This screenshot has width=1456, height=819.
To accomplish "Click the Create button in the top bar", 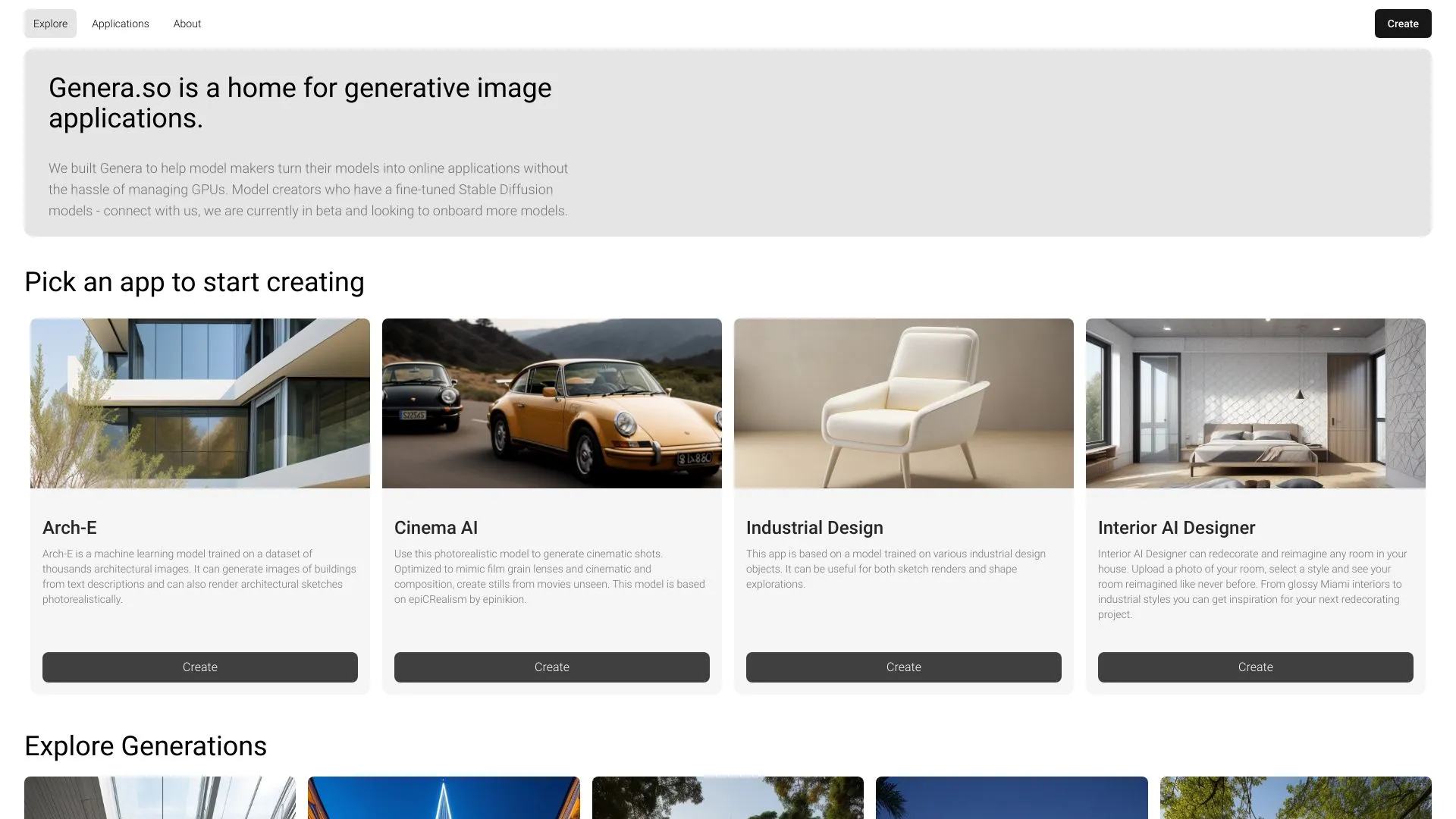I will [x=1402, y=24].
